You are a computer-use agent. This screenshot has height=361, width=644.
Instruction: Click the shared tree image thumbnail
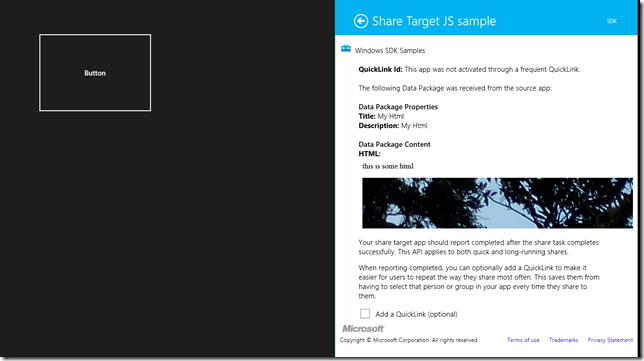tap(497, 203)
